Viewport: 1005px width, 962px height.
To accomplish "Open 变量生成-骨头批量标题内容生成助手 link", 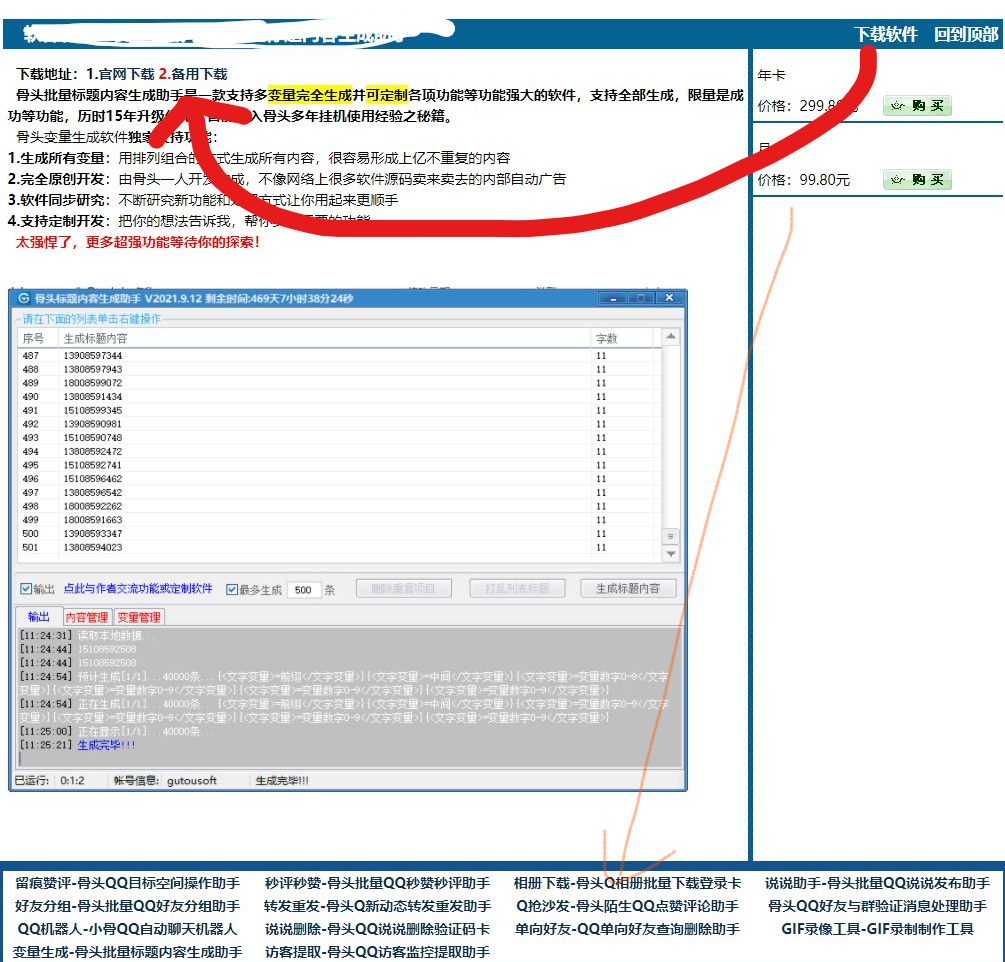I will tap(128, 952).
